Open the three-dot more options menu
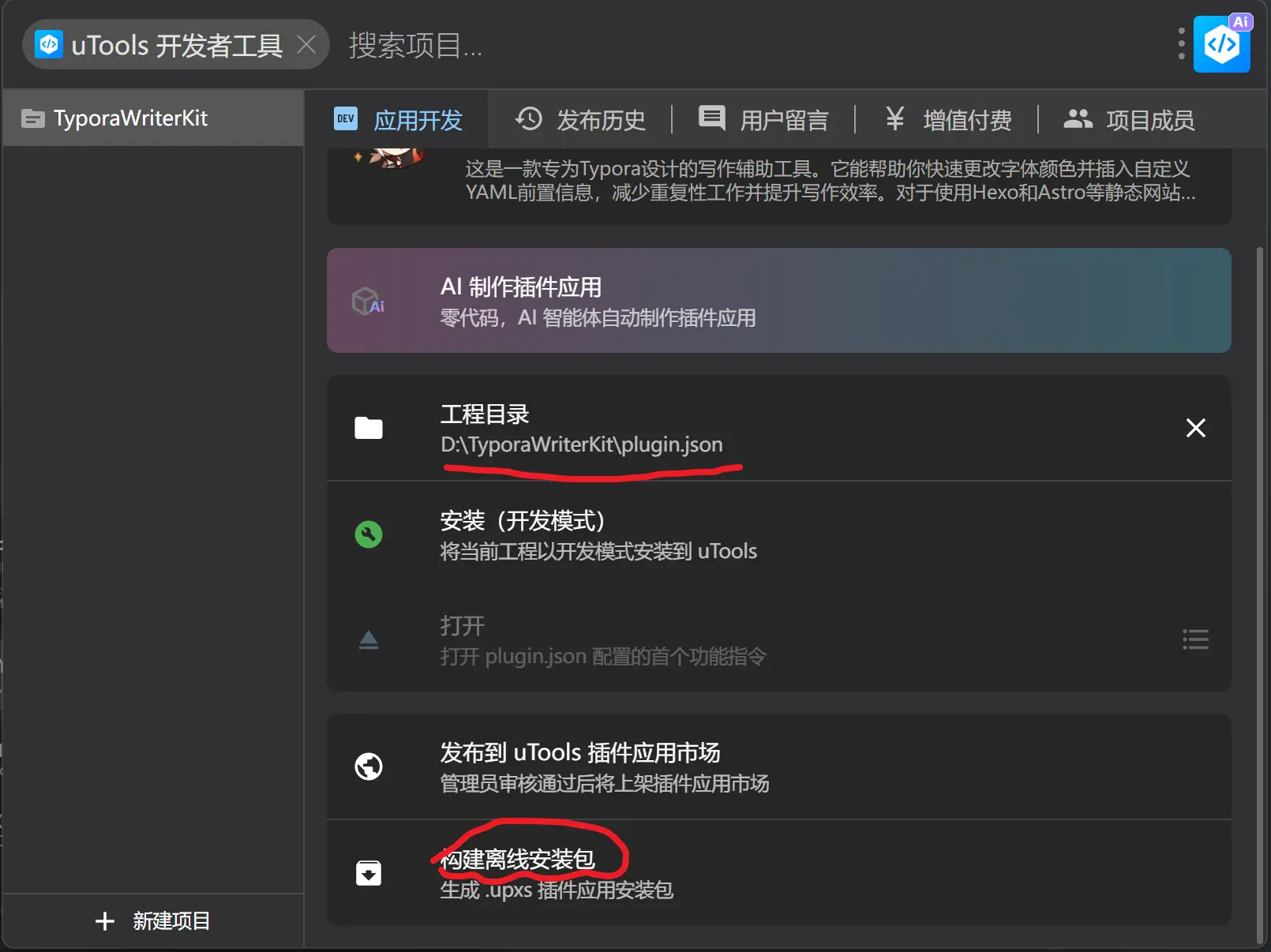 click(x=1181, y=44)
